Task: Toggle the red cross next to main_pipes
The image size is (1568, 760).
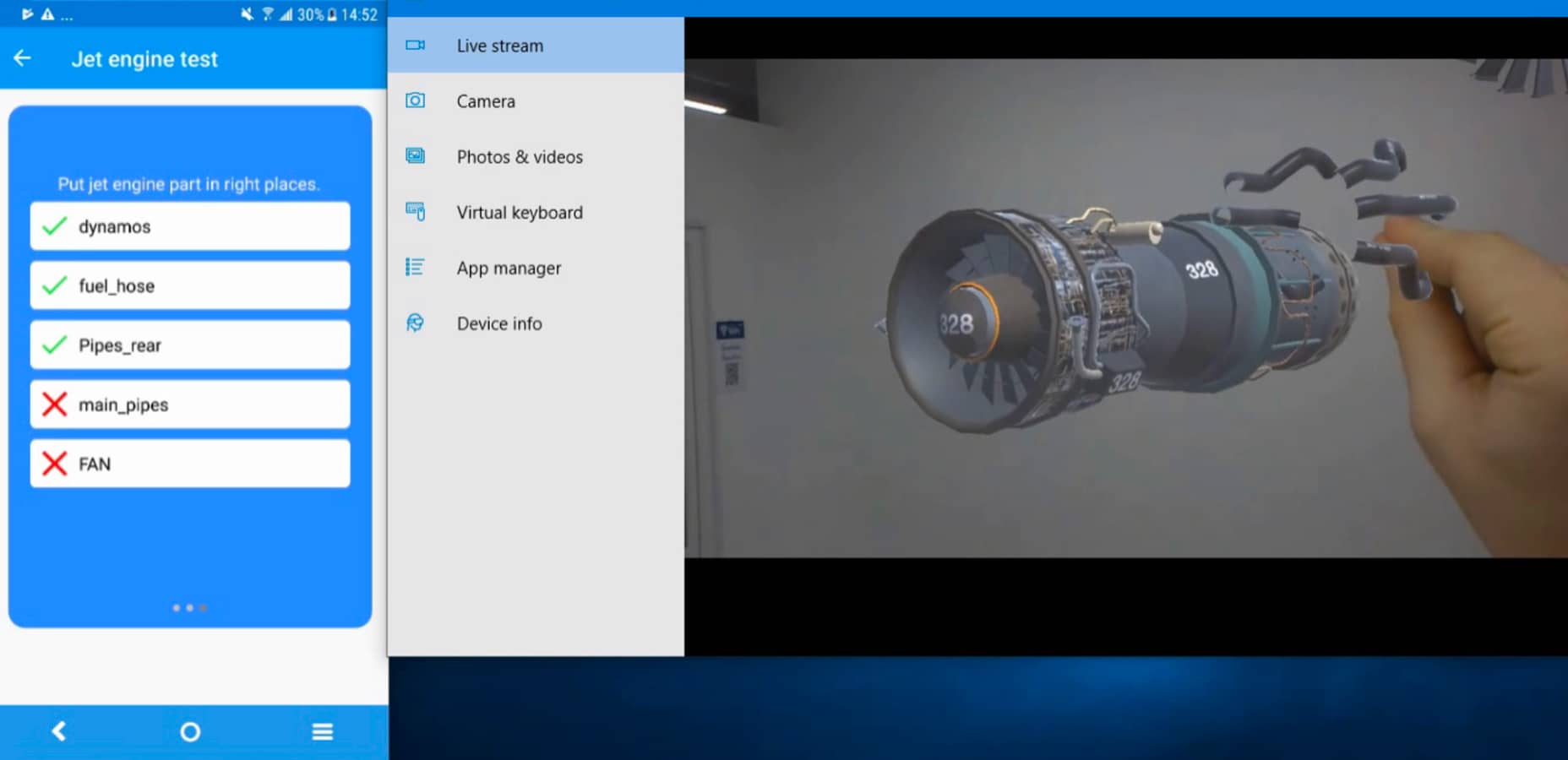Action: click(x=55, y=404)
